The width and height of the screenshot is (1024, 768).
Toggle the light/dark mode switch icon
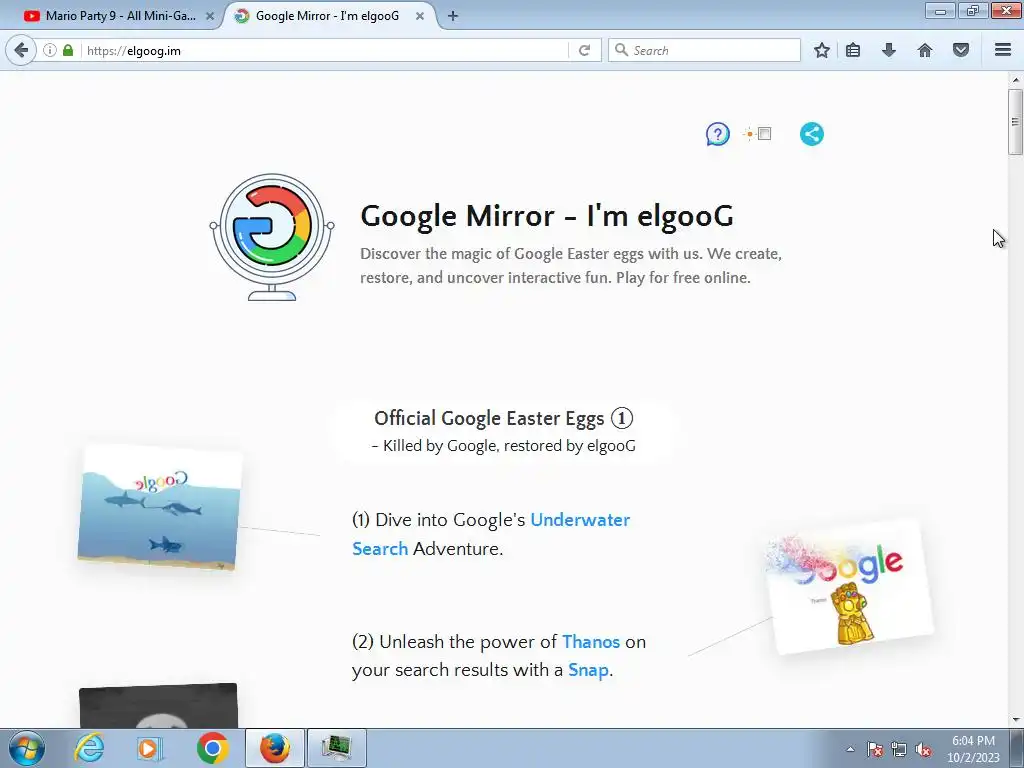(758, 134)
